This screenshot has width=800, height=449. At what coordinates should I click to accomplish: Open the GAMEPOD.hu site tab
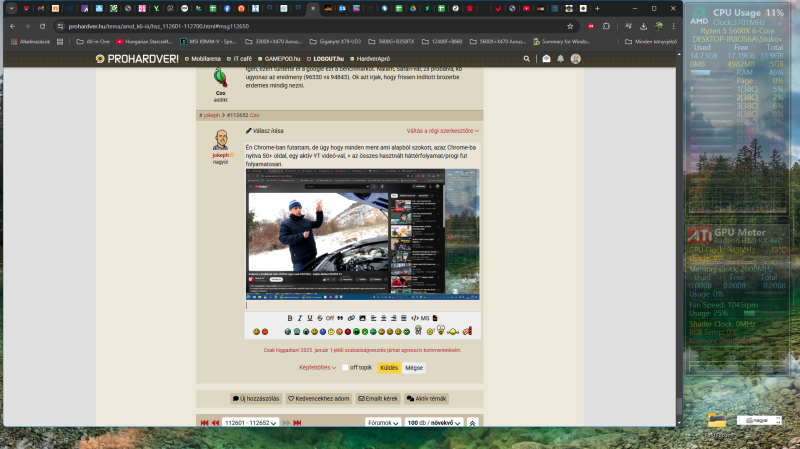(279, 59)
